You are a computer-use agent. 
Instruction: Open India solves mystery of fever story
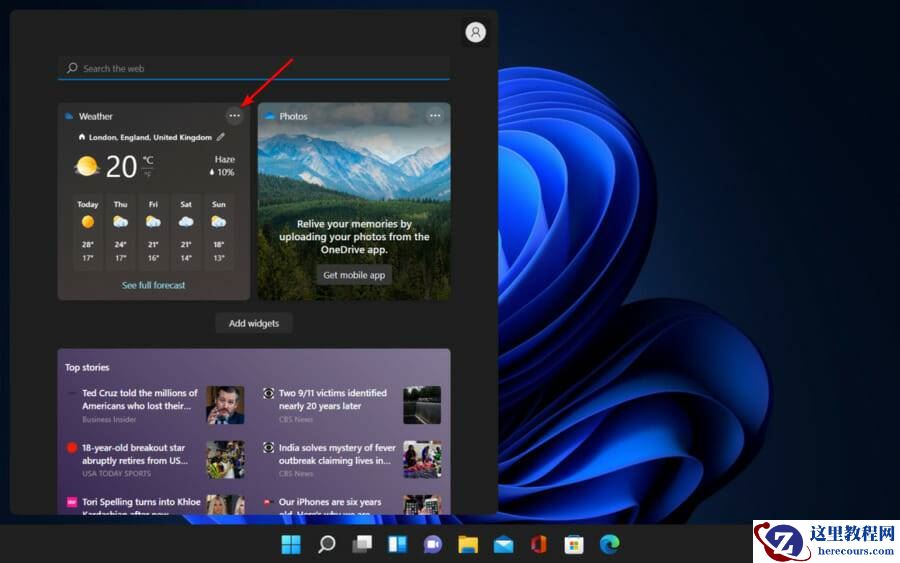pos(337,454)
